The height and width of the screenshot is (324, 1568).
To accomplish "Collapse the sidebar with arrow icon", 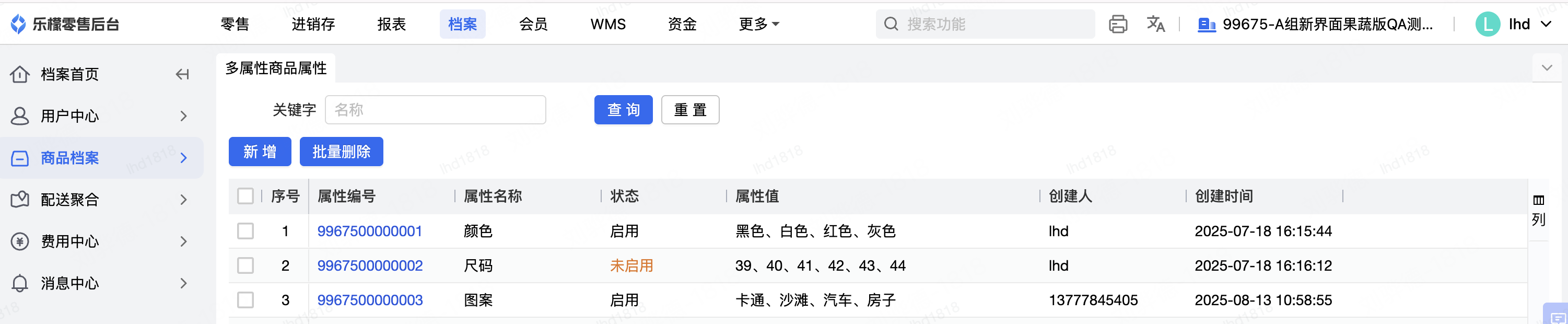I will (182, 74).
